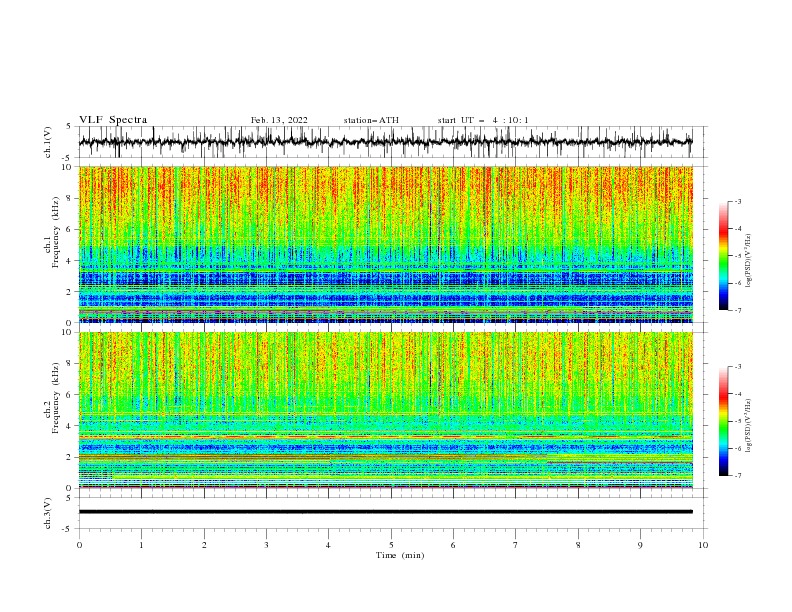Click the "-7" label on ch.2 colorbar
792x612 pixels.
tap(737, 476)
